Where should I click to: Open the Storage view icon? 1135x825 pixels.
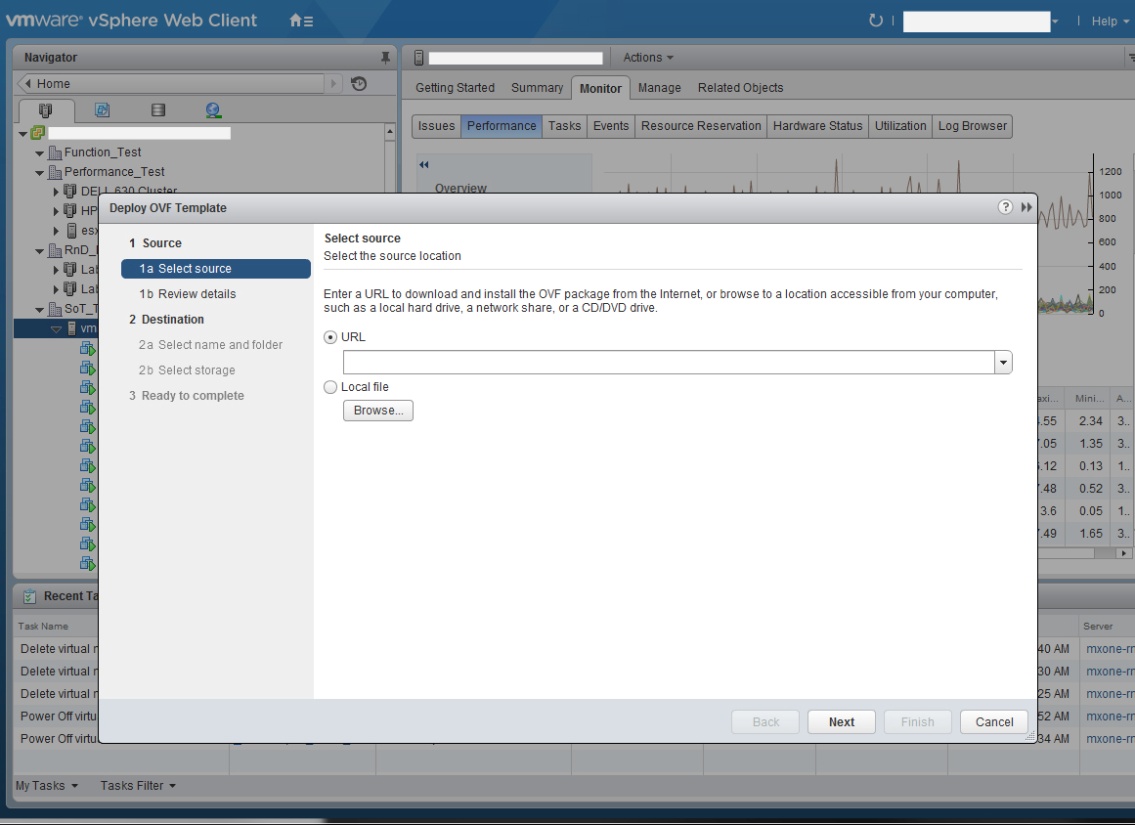click(x=157, y=113)
